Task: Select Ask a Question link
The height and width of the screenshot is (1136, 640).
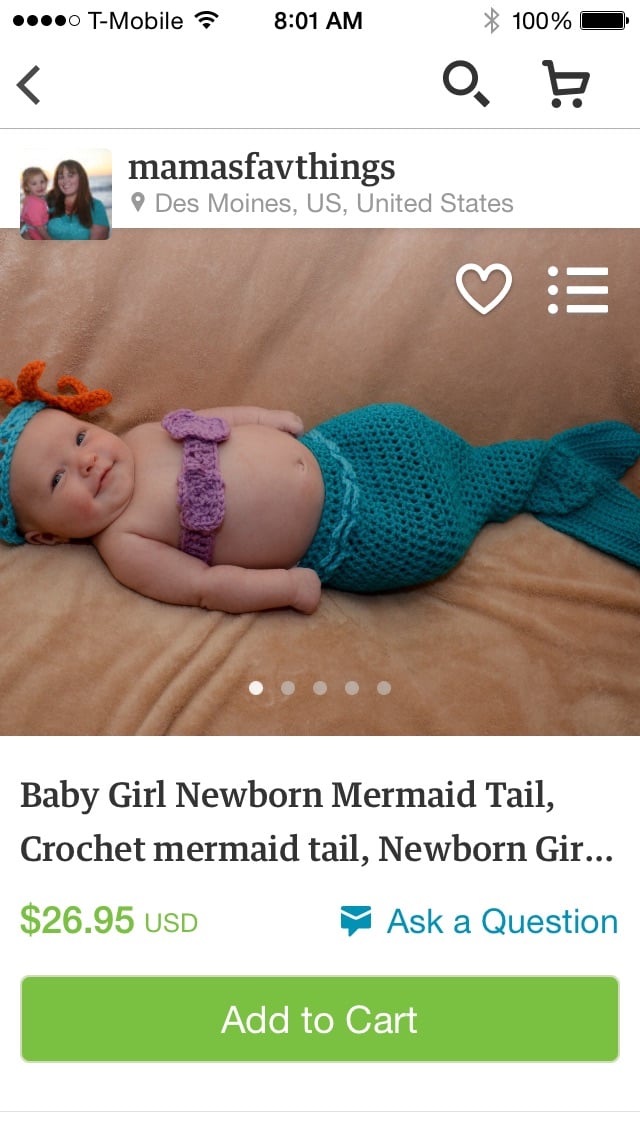Action: tap(502, 922)
